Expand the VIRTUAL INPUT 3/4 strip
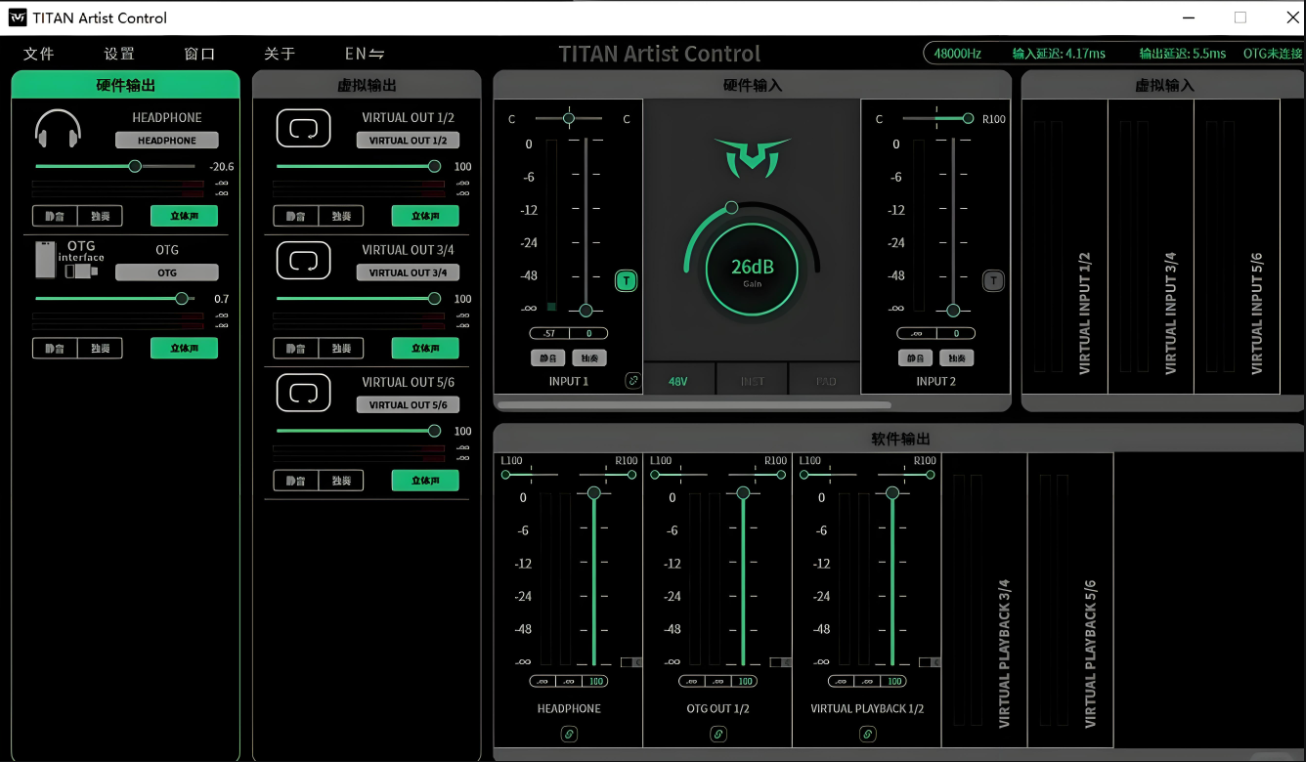Screen dimensions: 1306x762 [1151, 247]
